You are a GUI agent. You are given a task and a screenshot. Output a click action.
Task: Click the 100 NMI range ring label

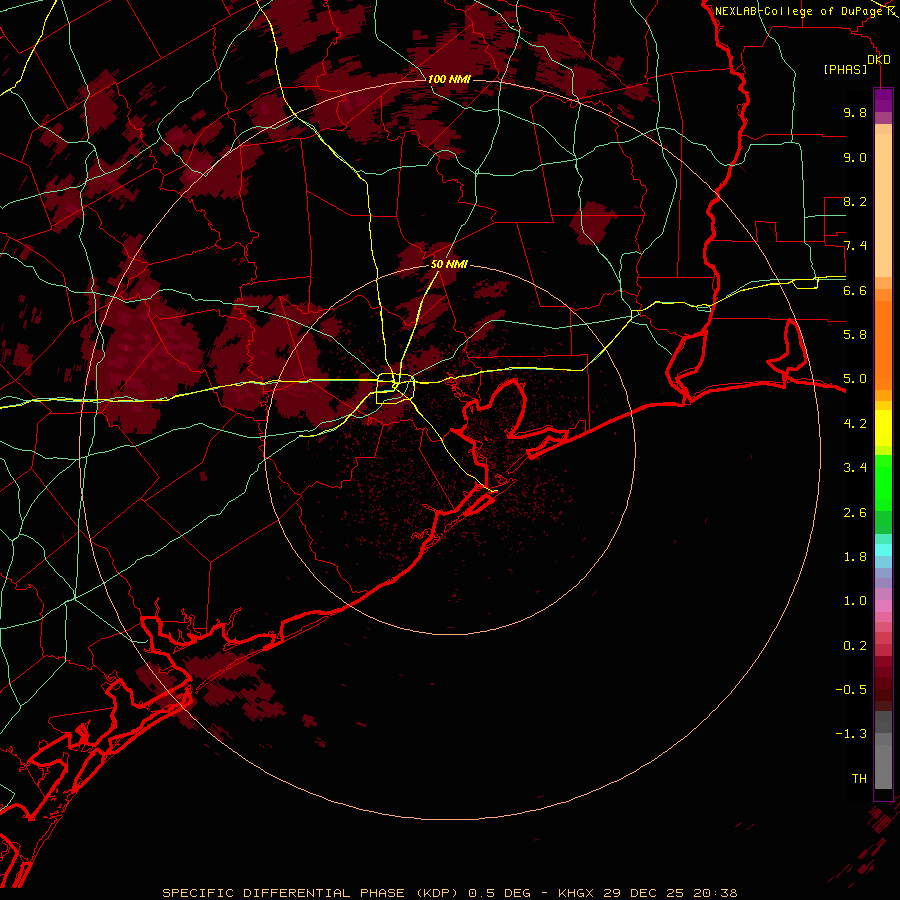pyautogui.click(x=449, y=79)
